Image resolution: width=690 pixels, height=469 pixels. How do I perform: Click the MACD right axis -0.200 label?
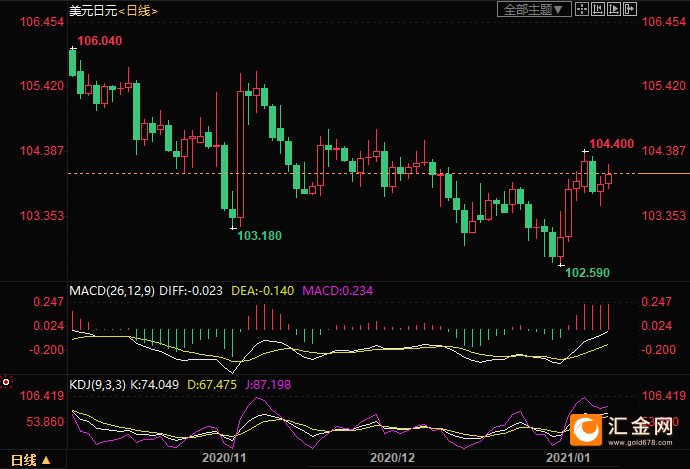coord(657,350)
